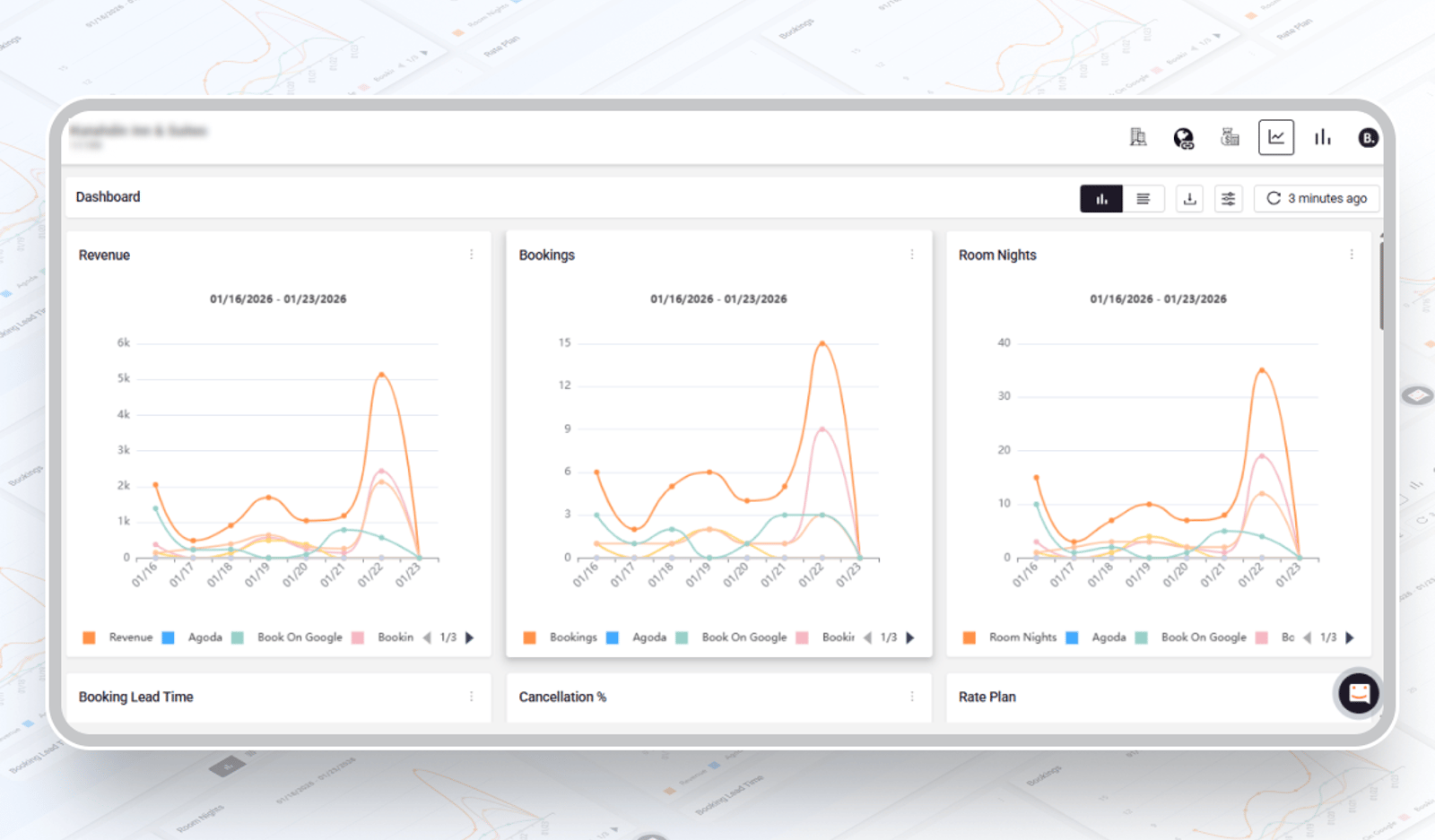Switch dashboard to chart view

pos(1101,198)
